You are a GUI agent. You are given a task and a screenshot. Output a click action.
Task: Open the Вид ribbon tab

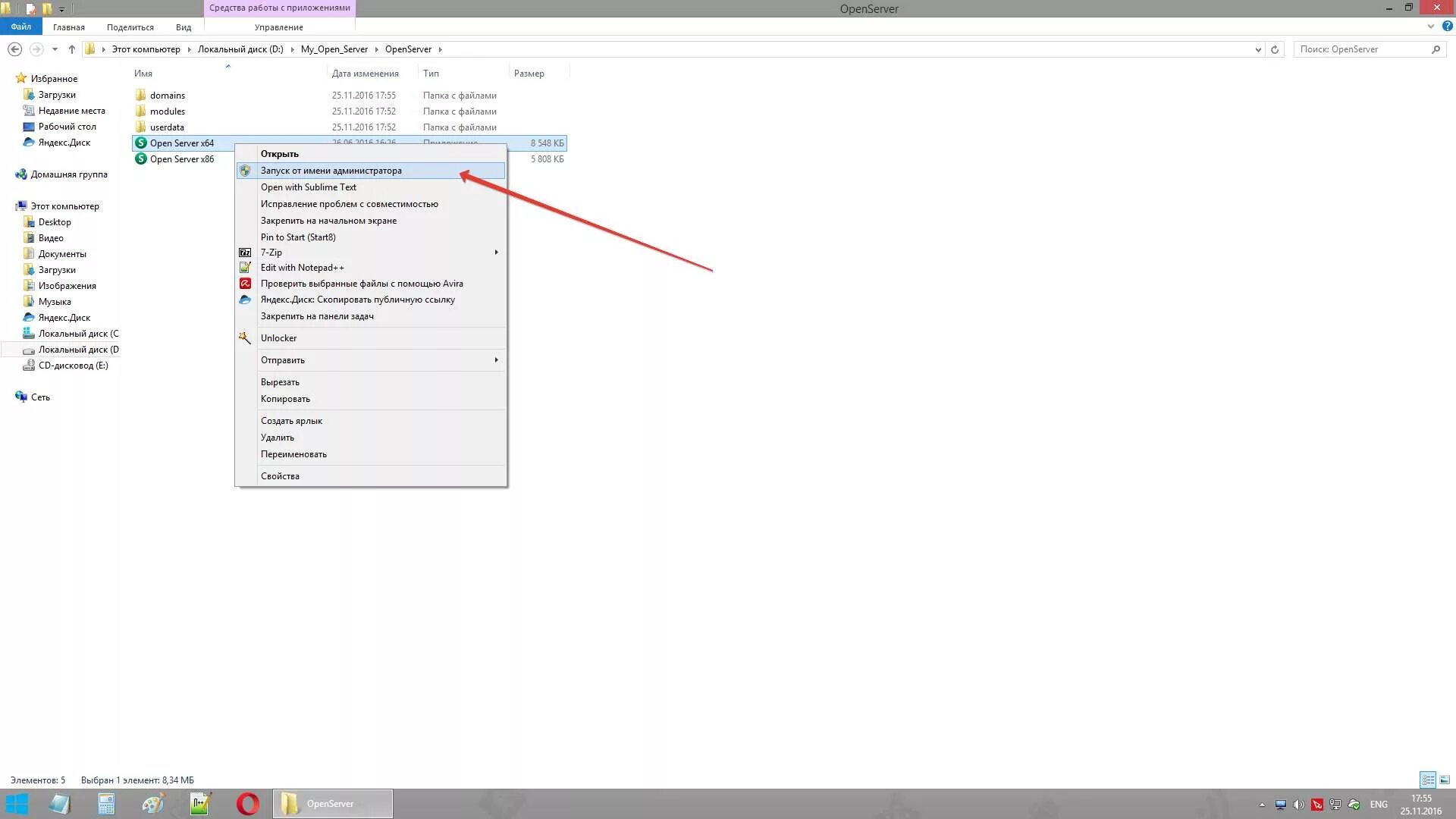click(184, 27)
